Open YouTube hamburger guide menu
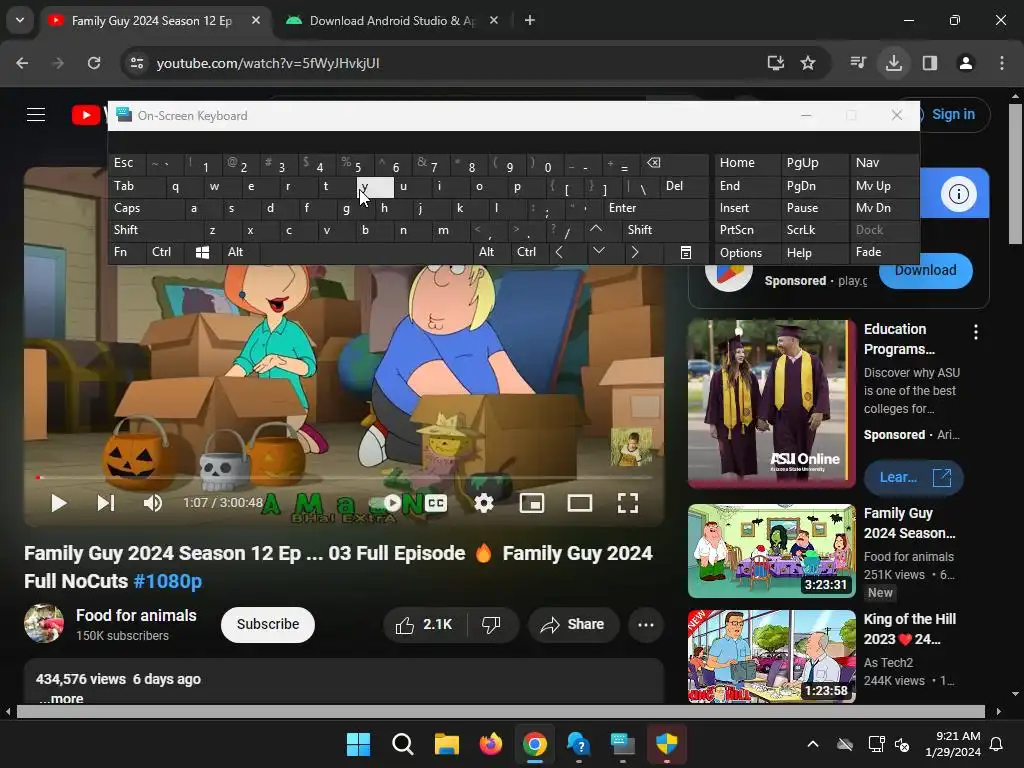The image size is (1024, 768). point(36,115)
